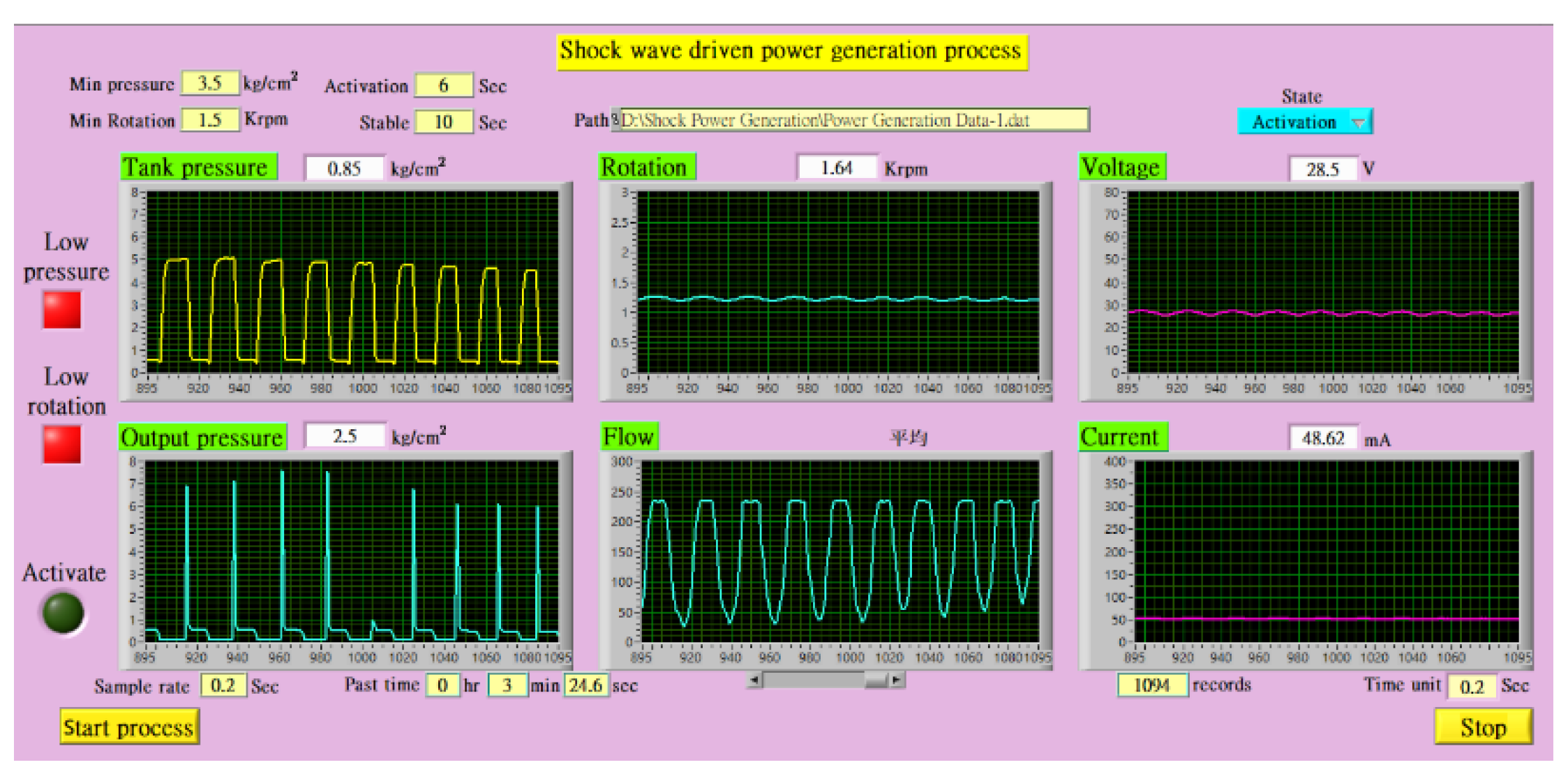Select the Min Rotation value field

(x=209, y=120)
